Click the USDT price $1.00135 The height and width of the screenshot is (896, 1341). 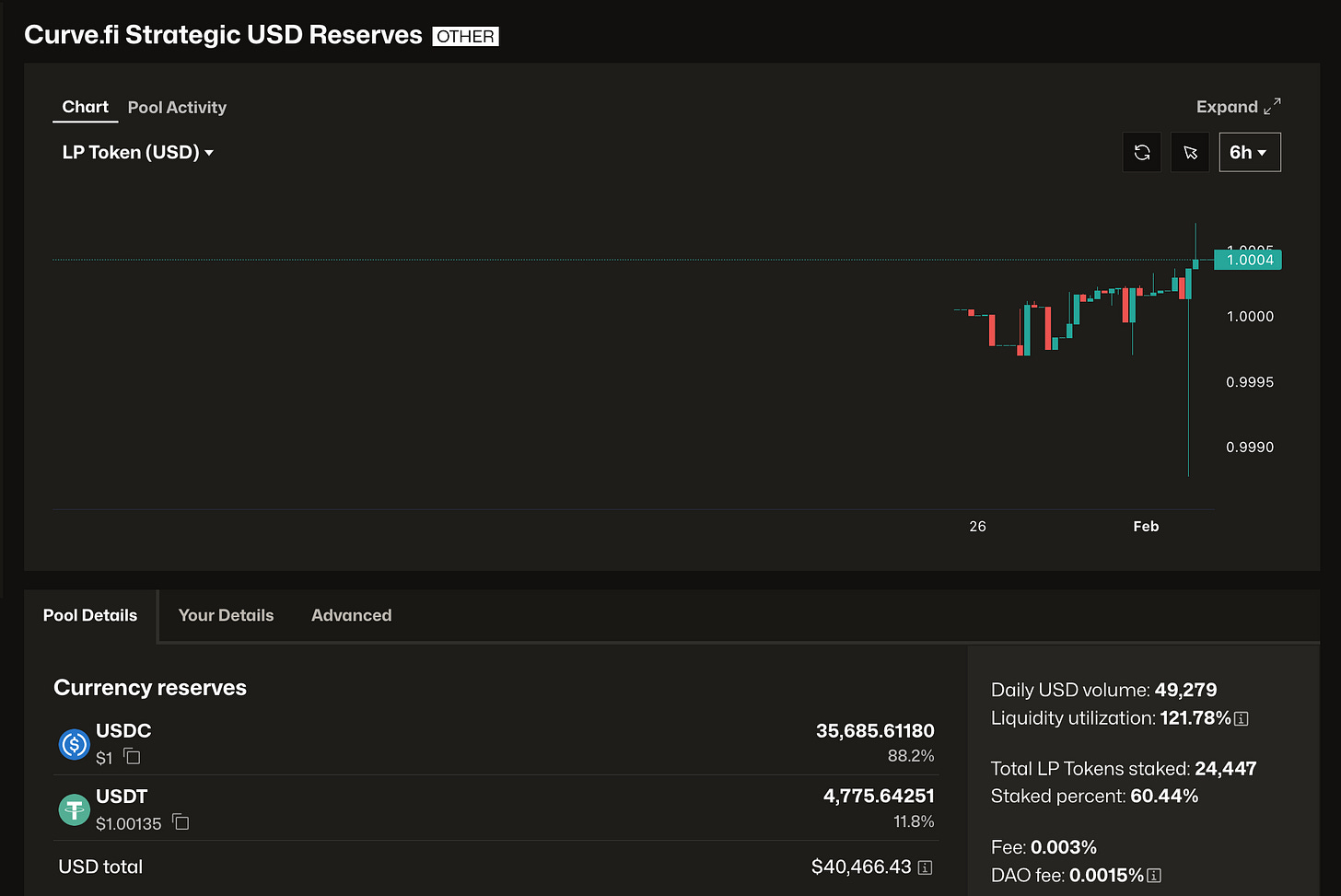pyautogui.click(x=129, y=823)
